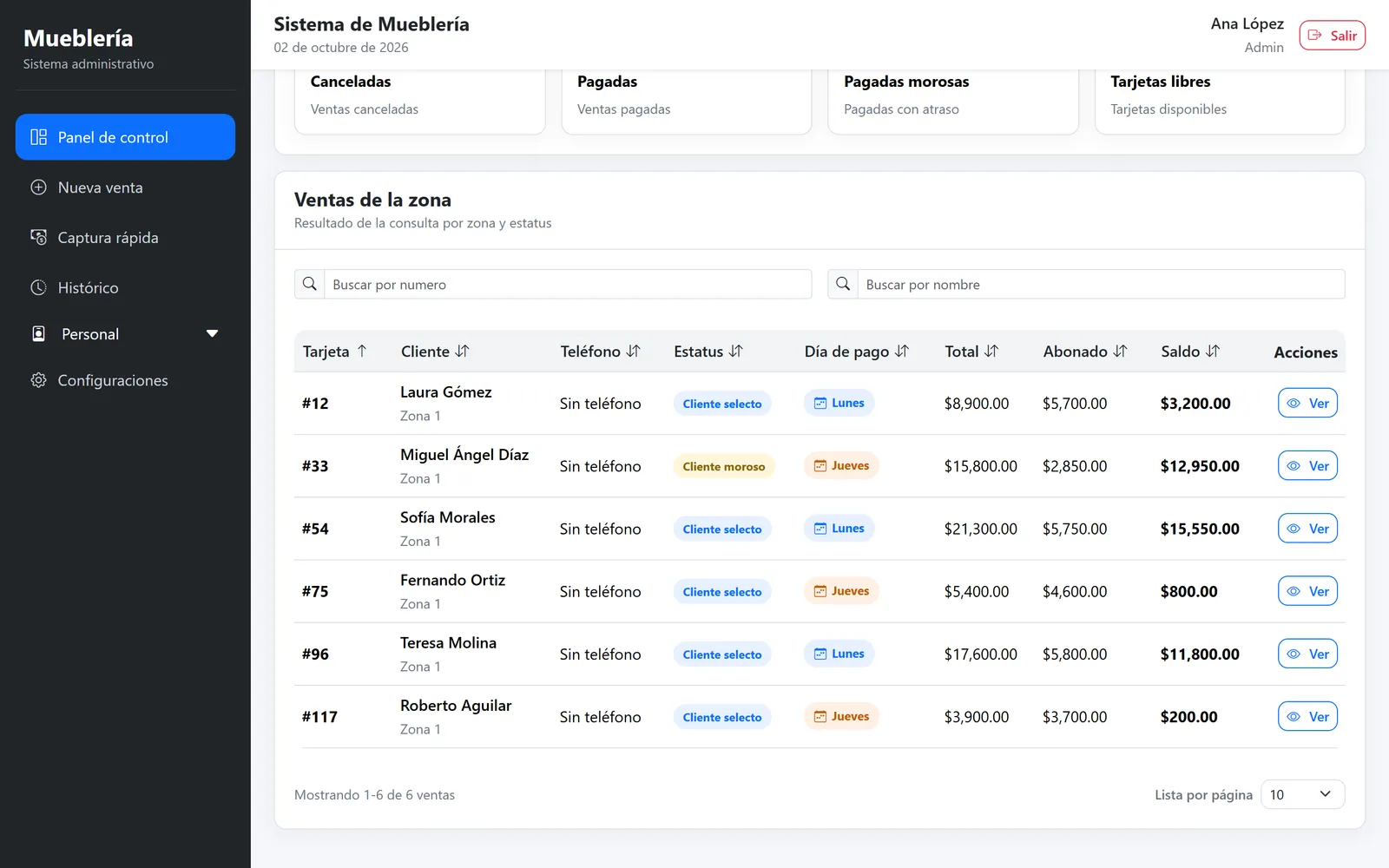Click the Cliente selecto badge for Sofía Morales
Image resolution: width=1389 pixels, height=868 pixels.
722,529
